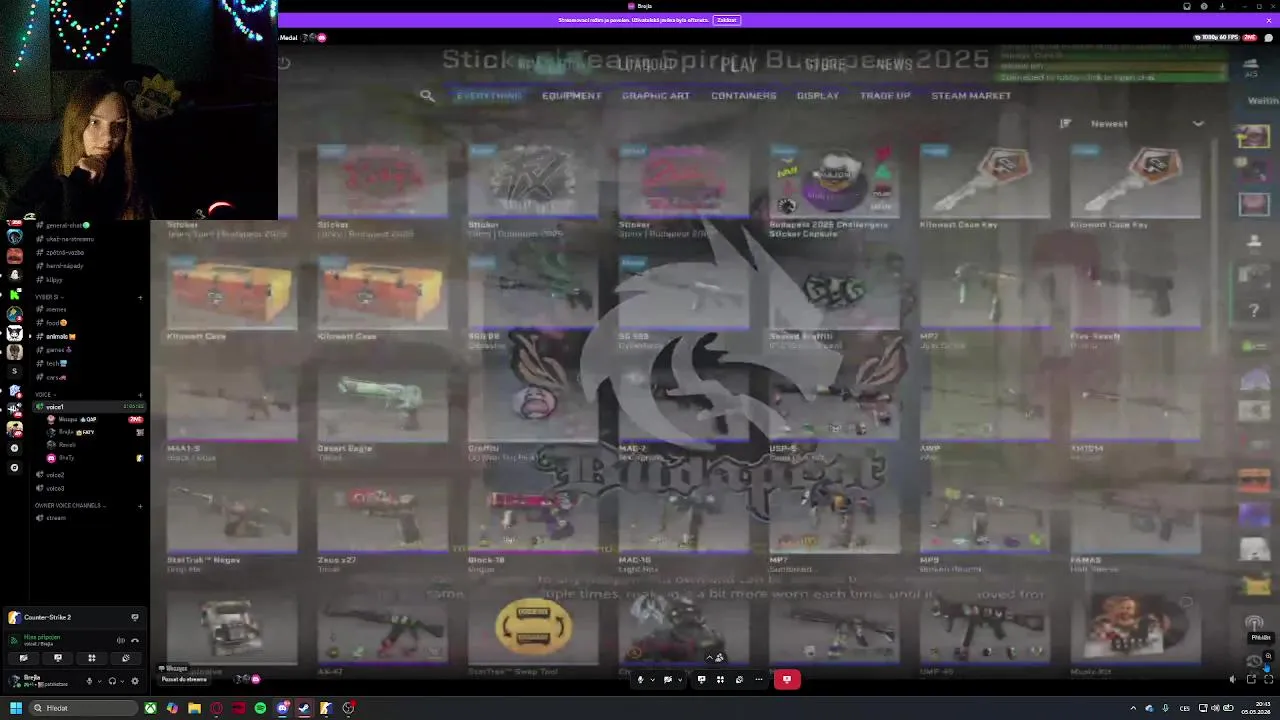Open the Newest sort dropdown

[1147, 124]
